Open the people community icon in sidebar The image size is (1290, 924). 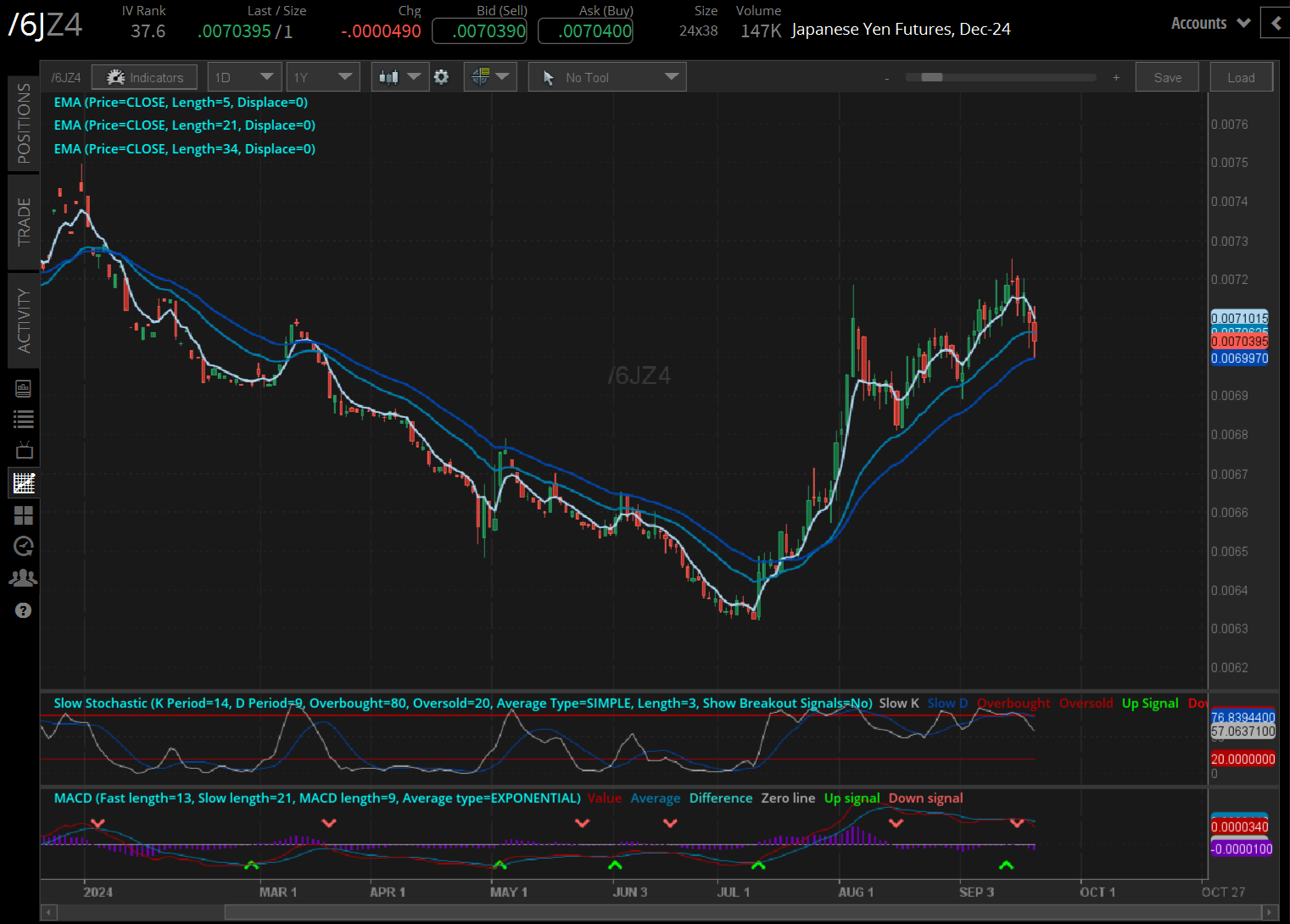pos(24,578)
